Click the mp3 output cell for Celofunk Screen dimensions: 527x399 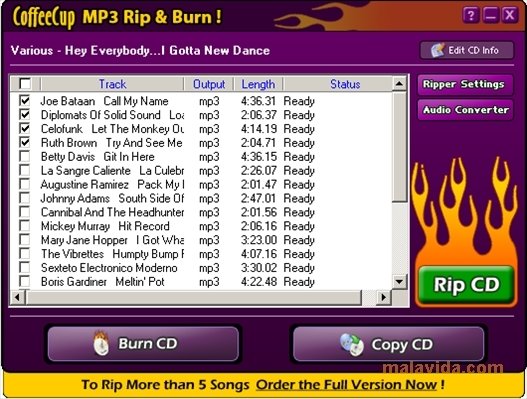point(209,129)
